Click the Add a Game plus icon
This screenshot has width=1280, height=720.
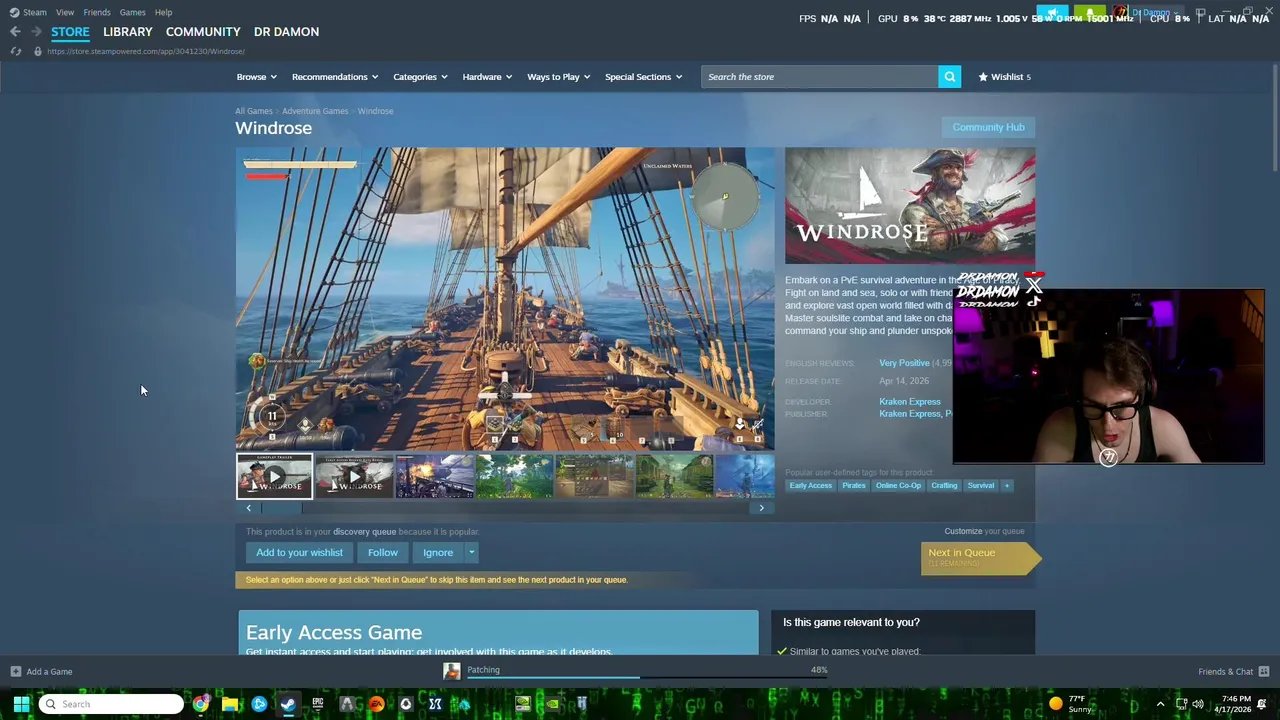(x=16, y=672)
